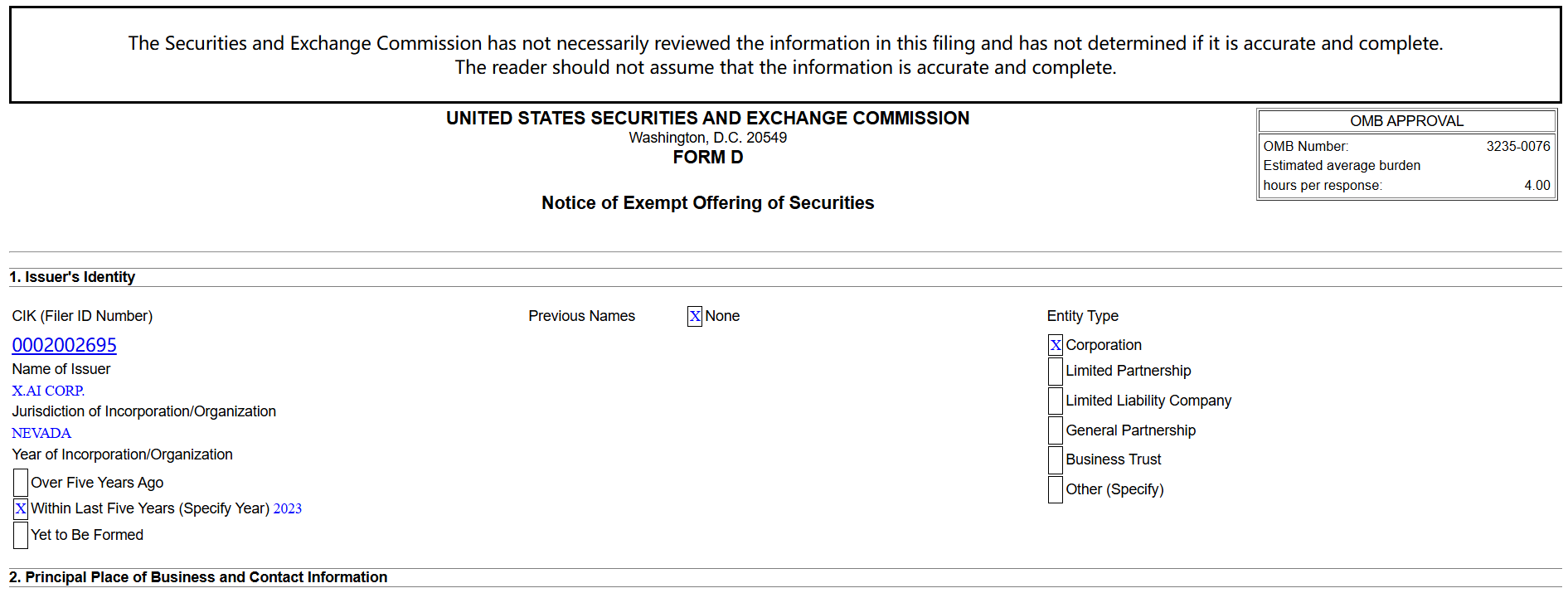Open CIK link 0002002695
The image size is (1568, 593).
point(64,345)
